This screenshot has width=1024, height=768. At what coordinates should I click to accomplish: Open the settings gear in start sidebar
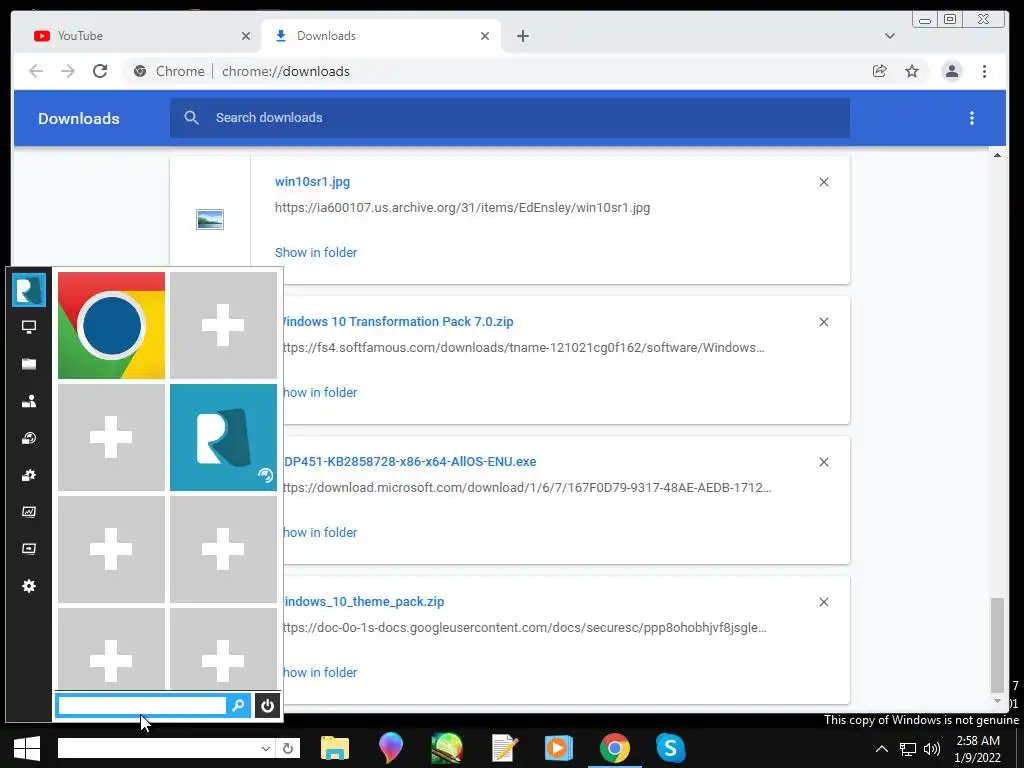[x=29, y=586]
